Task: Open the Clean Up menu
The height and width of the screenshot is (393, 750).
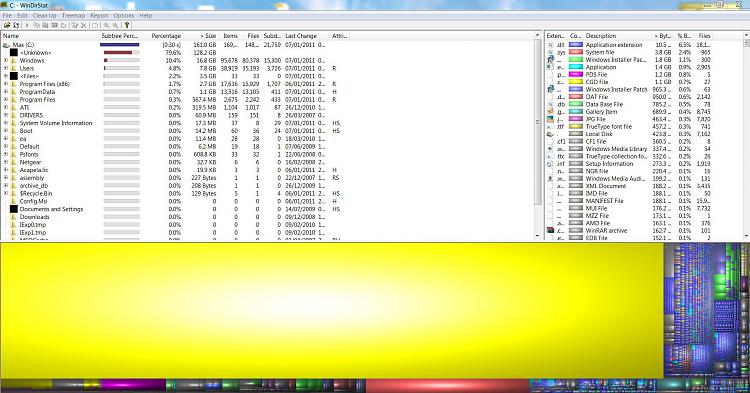Action: [44, 16]
